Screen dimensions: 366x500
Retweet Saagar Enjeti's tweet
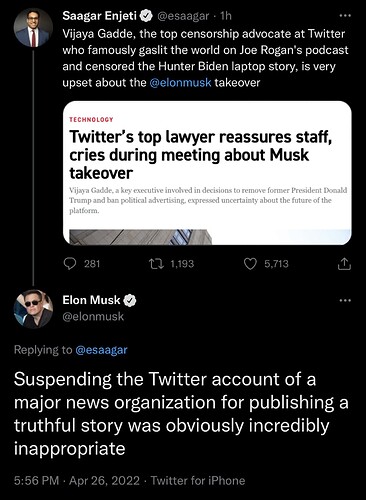(156, 264)
